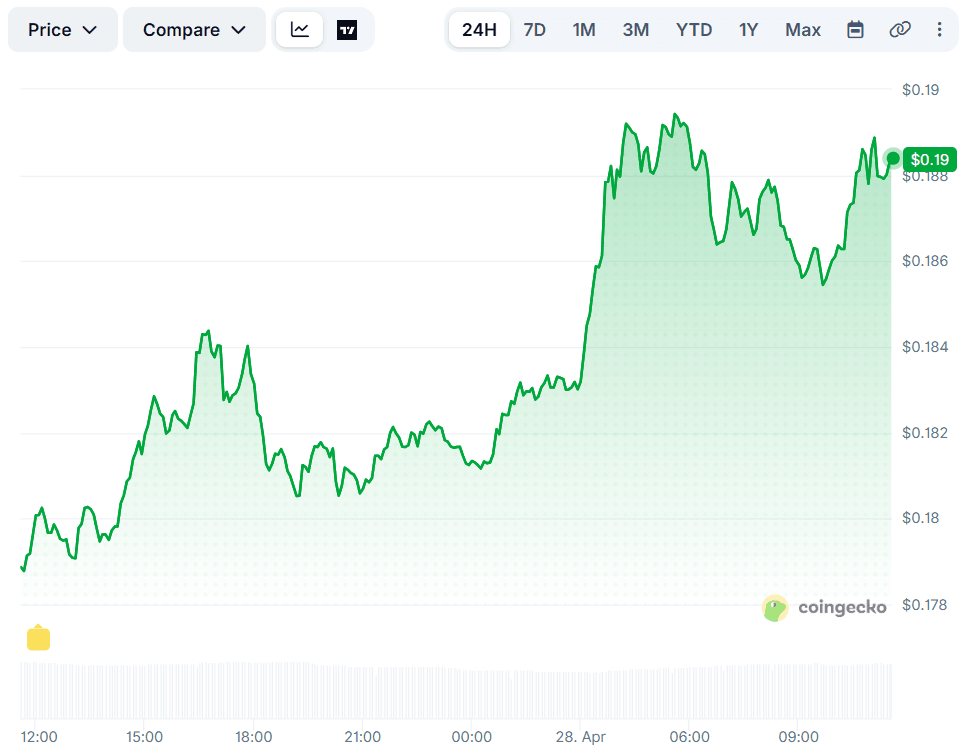Show the 1Y price chart
The image size is (961, 755).
click(748, 30)
